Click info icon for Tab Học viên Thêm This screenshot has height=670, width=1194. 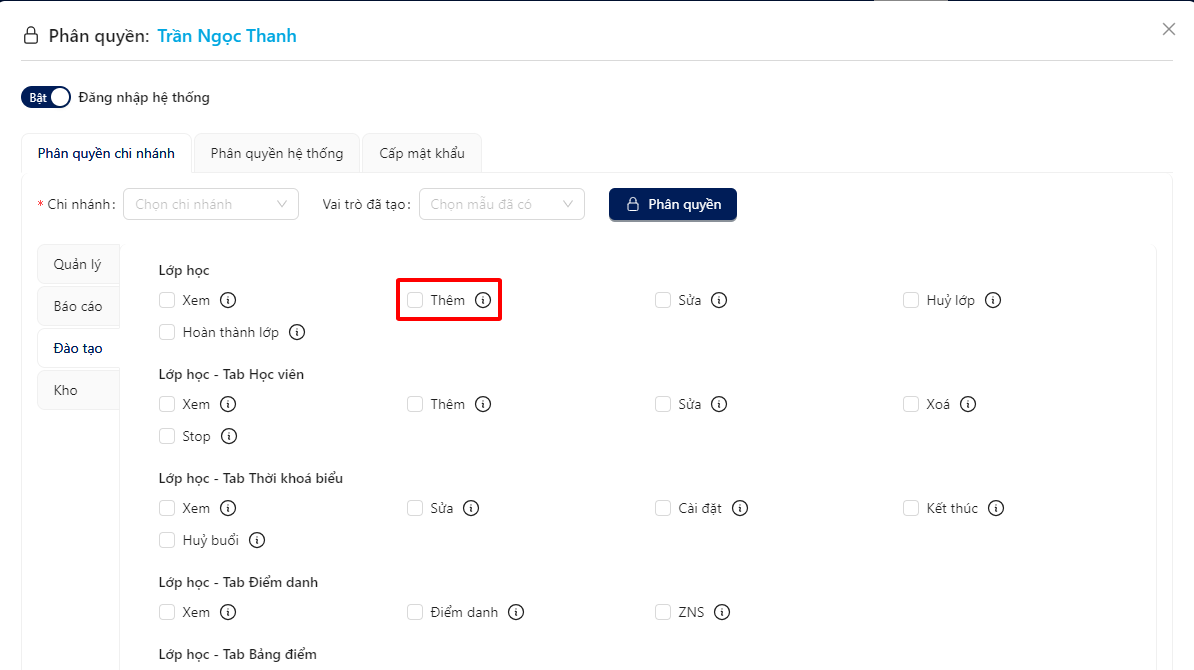tap(483, 404)
